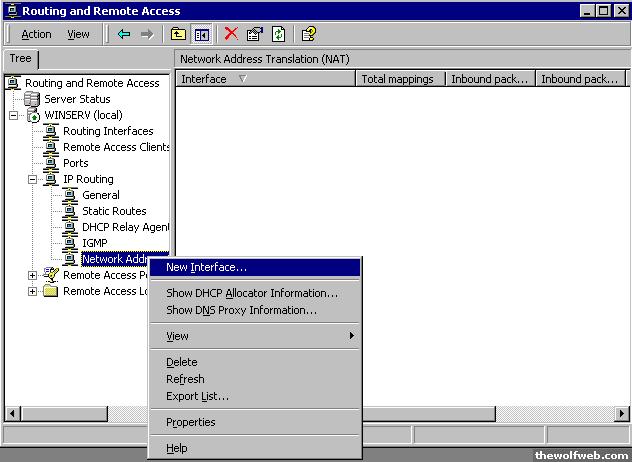Click the Refresh toolbar icon
This screenshot has height=462, width=632.
pos(278,34)
